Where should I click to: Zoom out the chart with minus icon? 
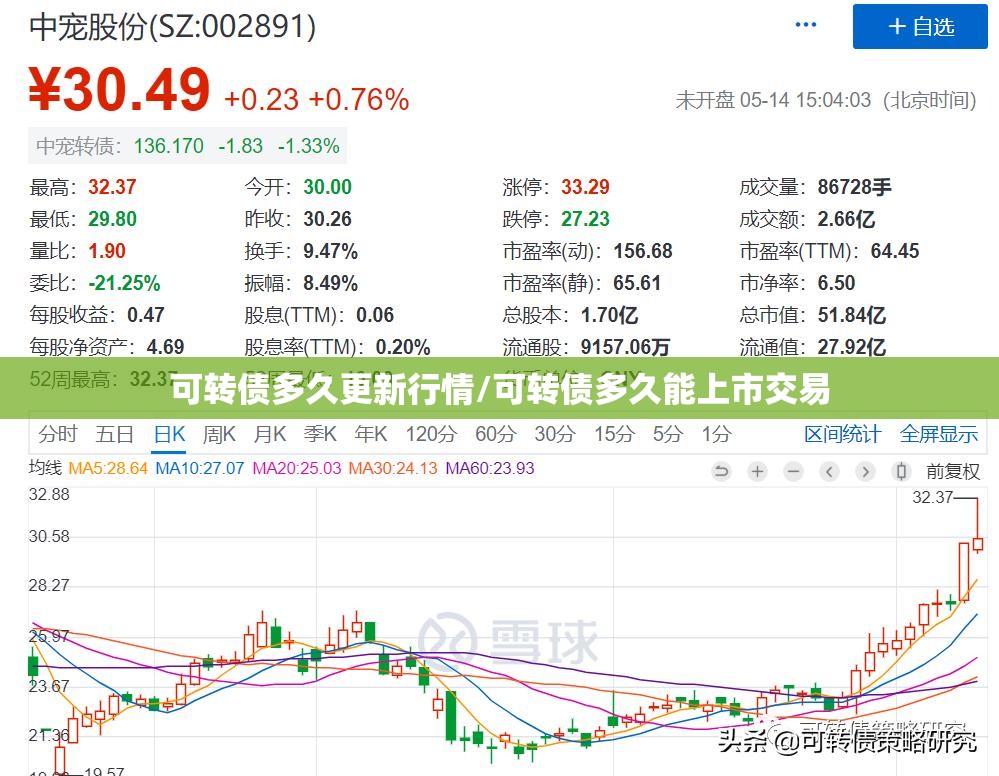(793, 471)
